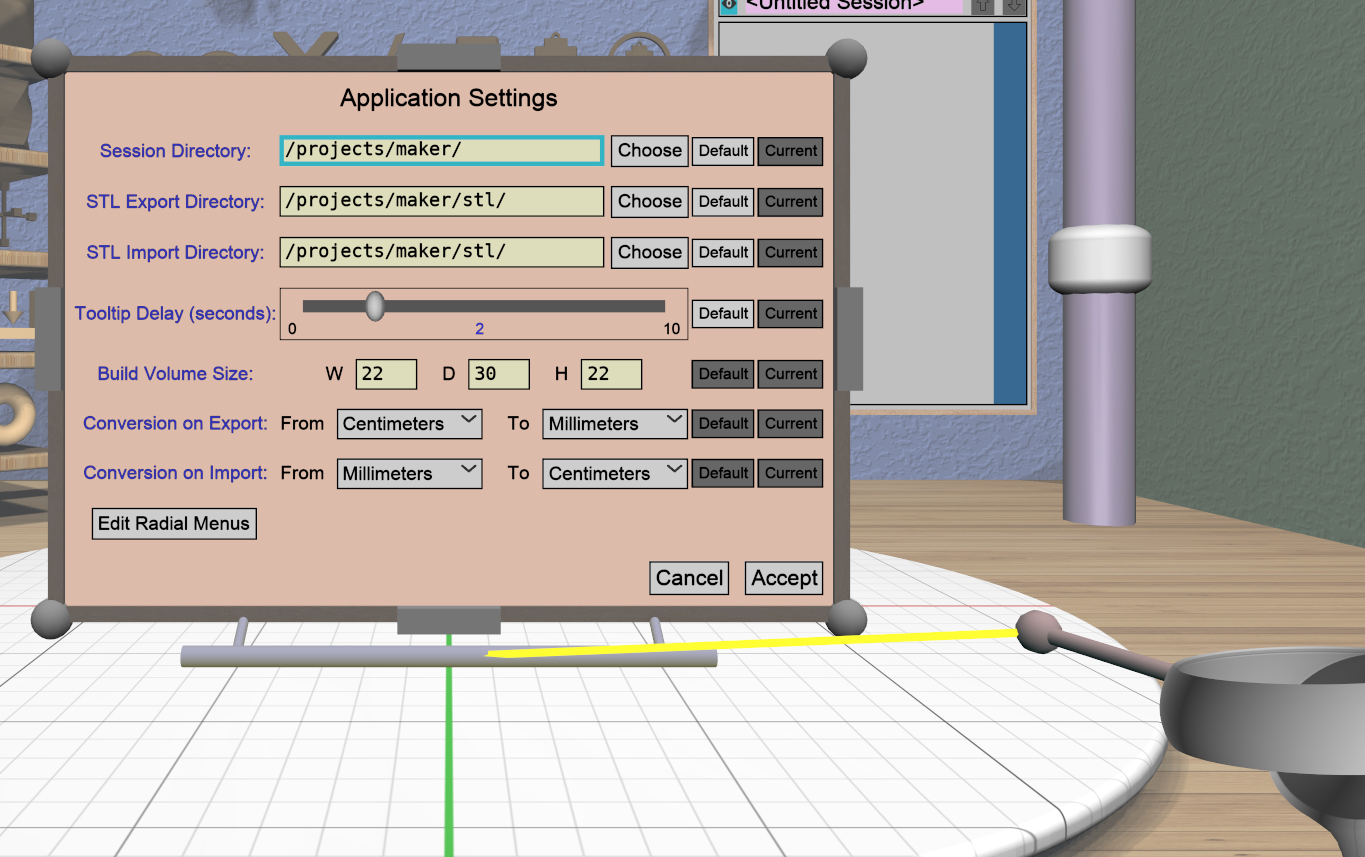This screenshot has height=857, width=1365.
Task: Click the bottom center gray panel handle
Action: coord(448,620)
